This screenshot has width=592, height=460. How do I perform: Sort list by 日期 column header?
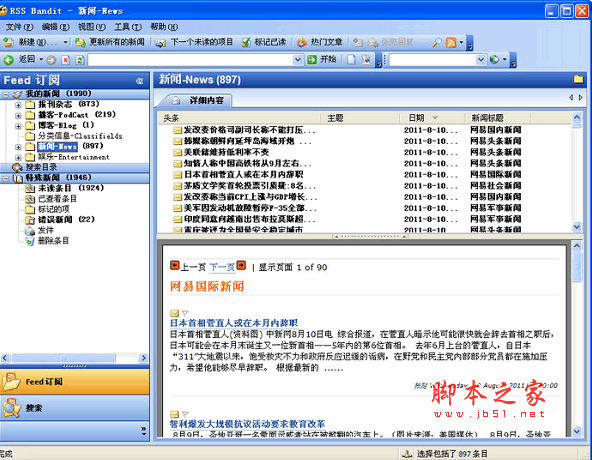point(433,118)
